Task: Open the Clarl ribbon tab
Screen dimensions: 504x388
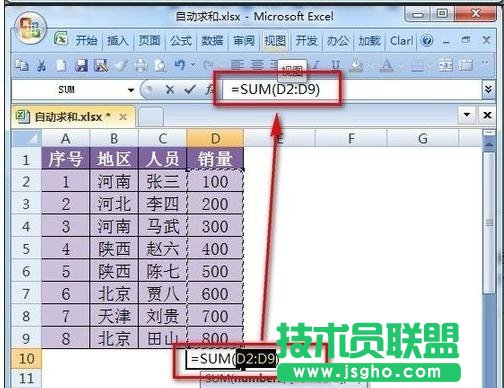Action: pos(401,41)
